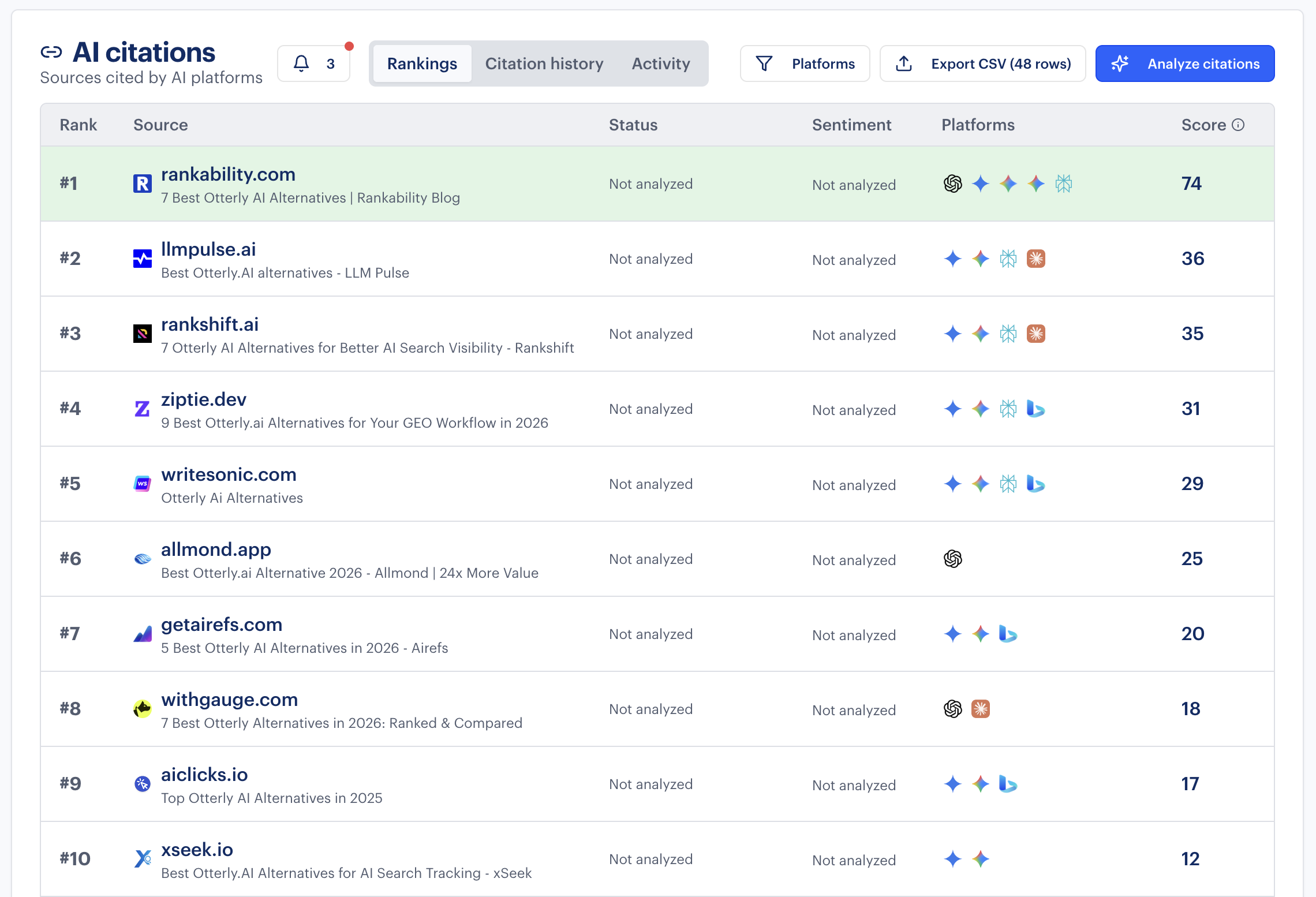Click the ChatGPT icon in allmond.app row
1316x897 pixels.
click(953, 559)
